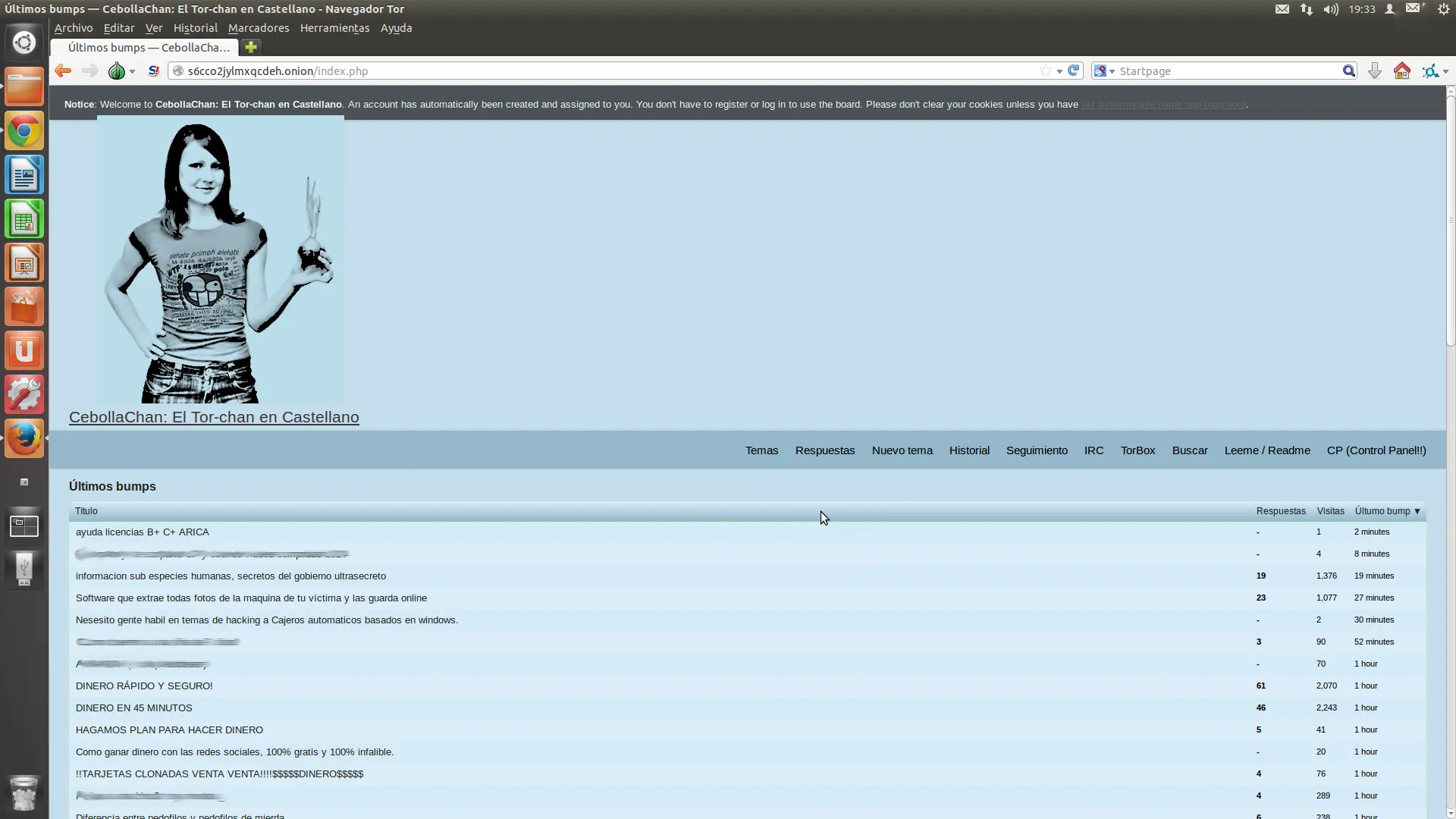Click the CebollaChan site title link

(214, 417)
